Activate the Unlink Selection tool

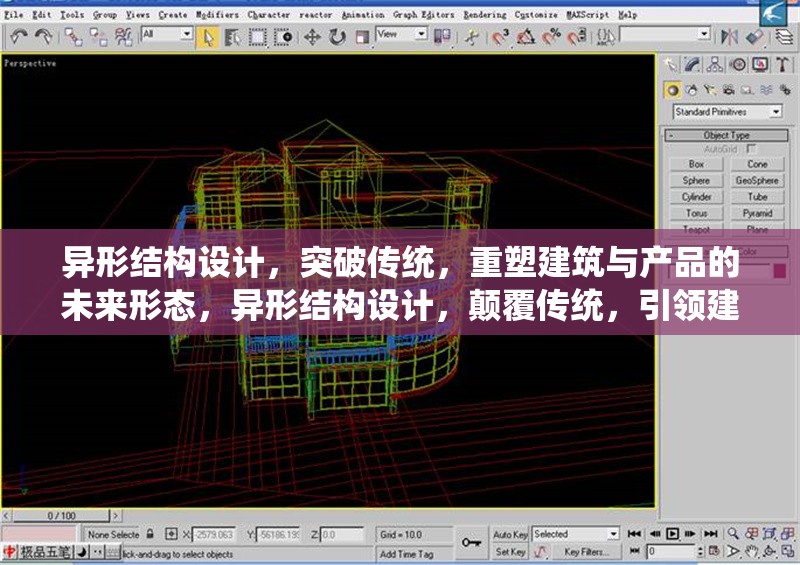[98, 37]
